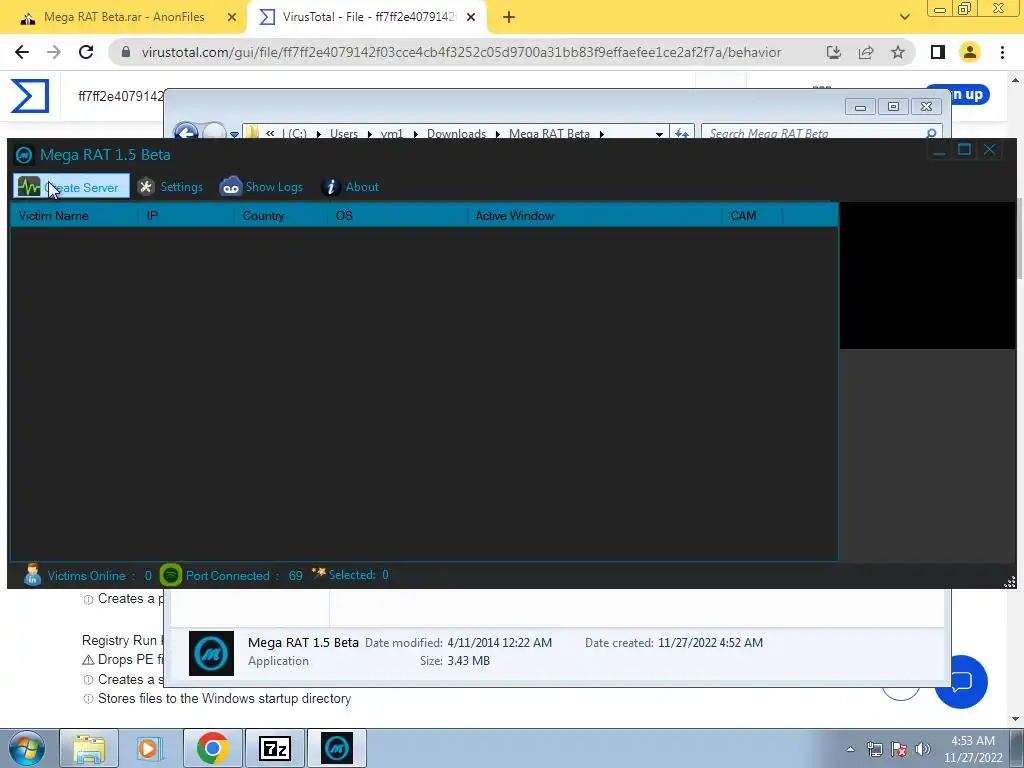
Task: Open Chrome profile avatar
Action: (970, 52)
